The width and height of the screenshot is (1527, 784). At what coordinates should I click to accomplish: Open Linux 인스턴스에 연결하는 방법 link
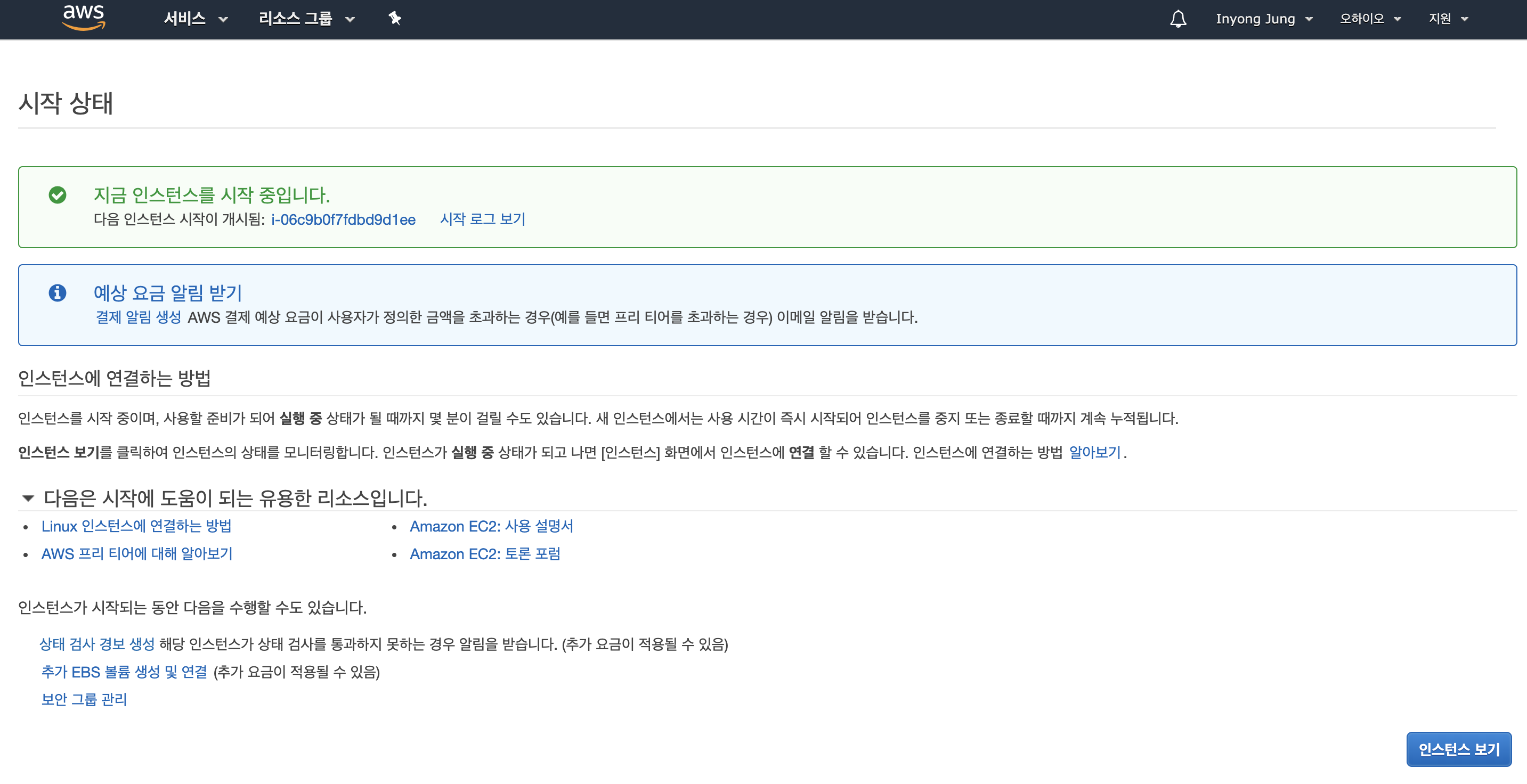click(136, 526)
